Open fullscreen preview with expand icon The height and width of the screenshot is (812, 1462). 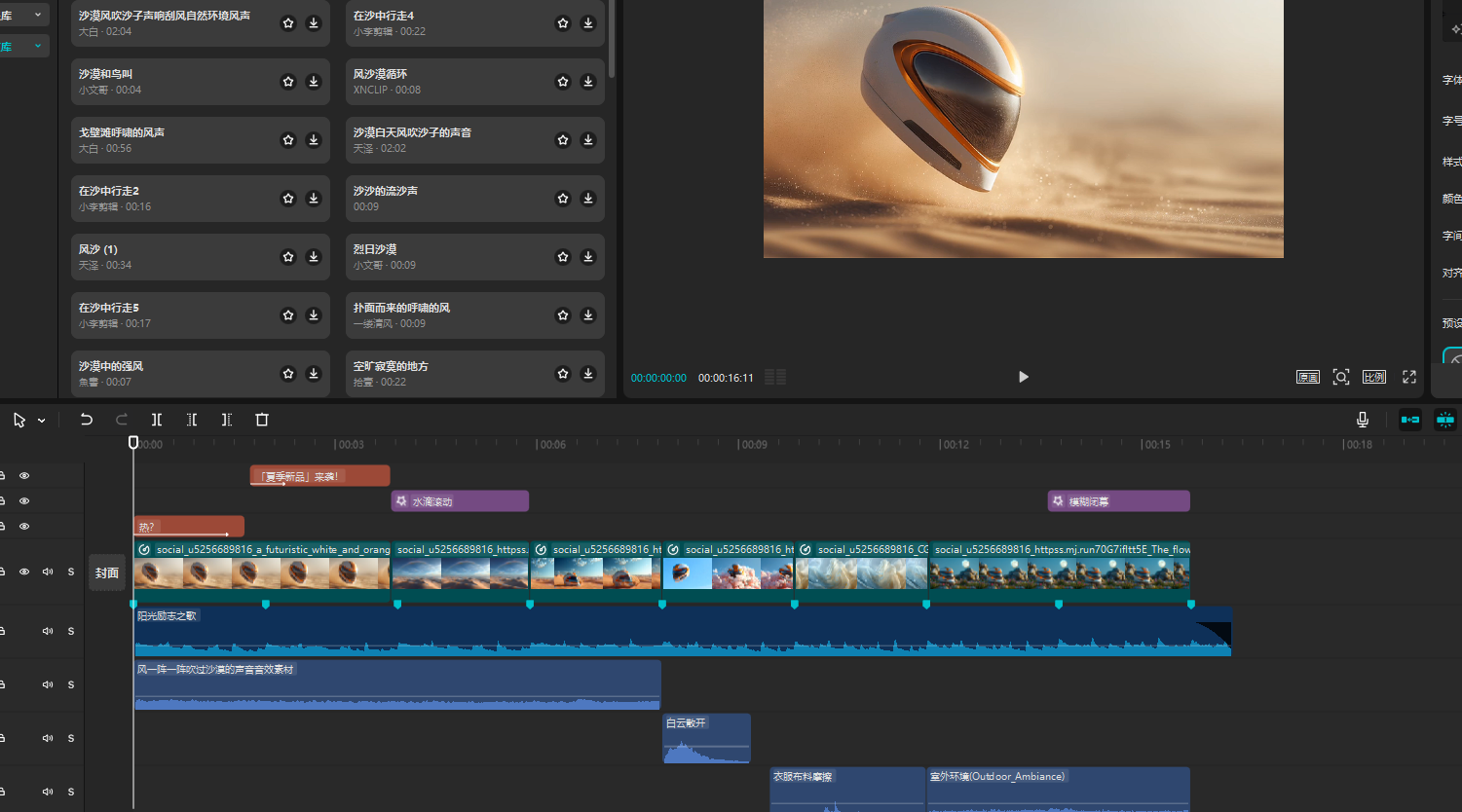pyautogui.click(x=1408, y=377)
